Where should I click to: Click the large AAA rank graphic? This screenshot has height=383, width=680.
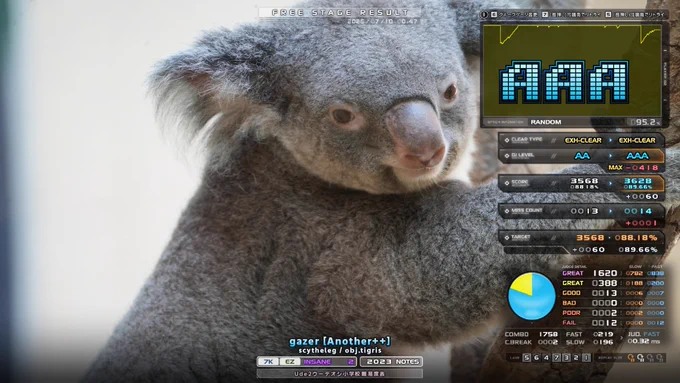click(563, 82)
